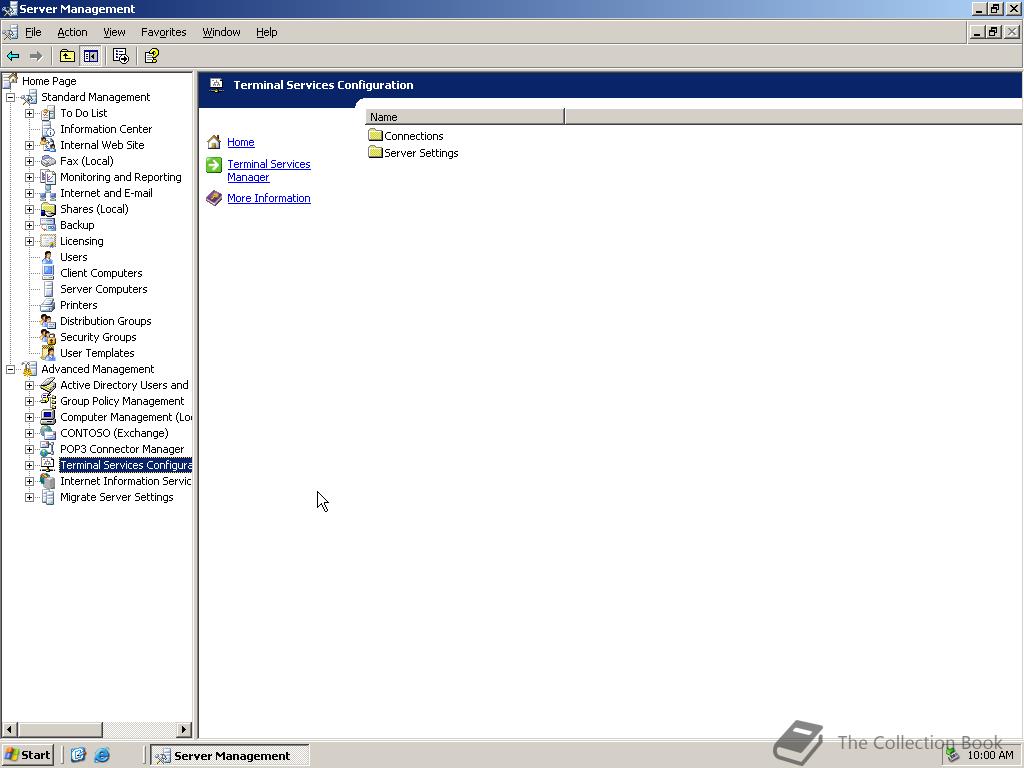Select Computer Management (Local) in tree

[126, 417]
